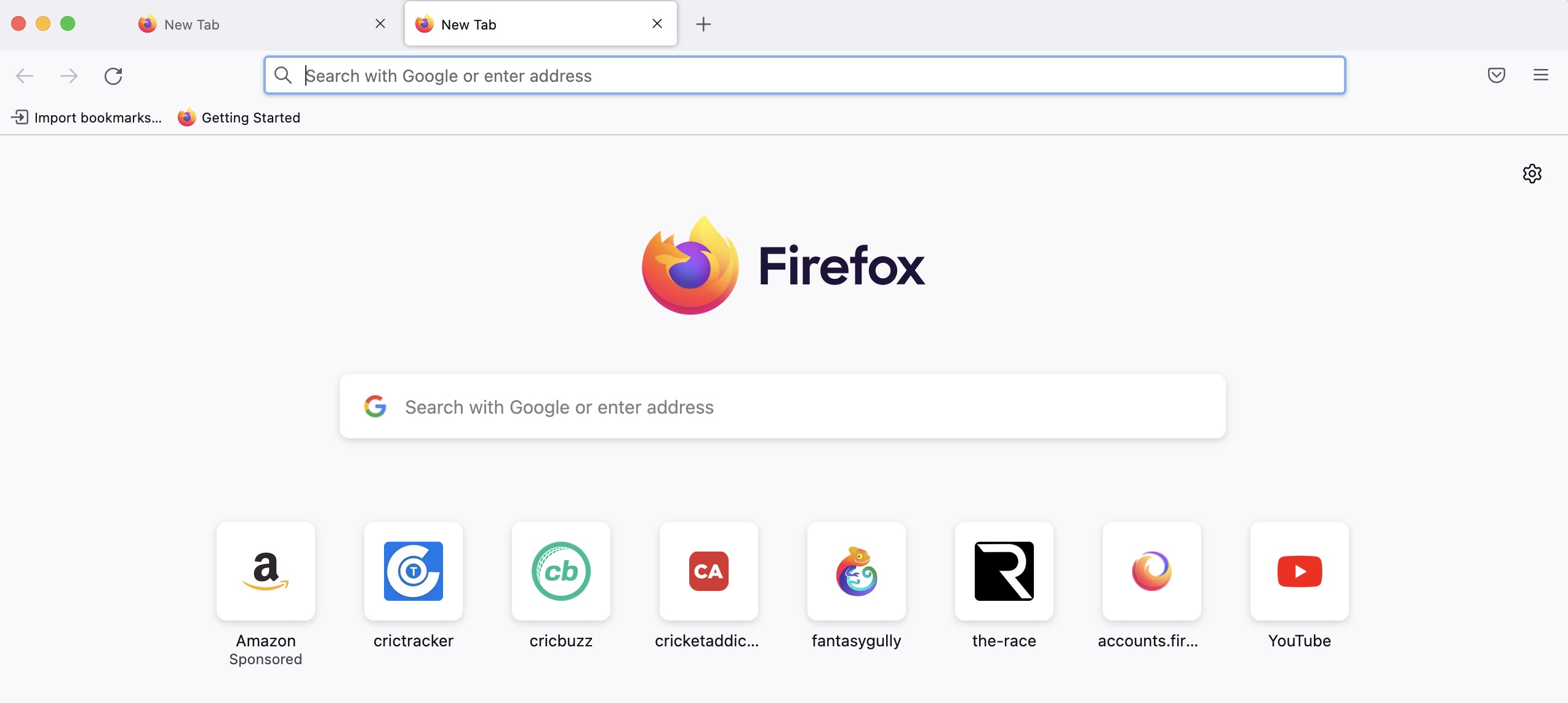Click the crictracker label text
Image resolution: width=1568 pixels, height=703 pixels.
coord(414,641)
